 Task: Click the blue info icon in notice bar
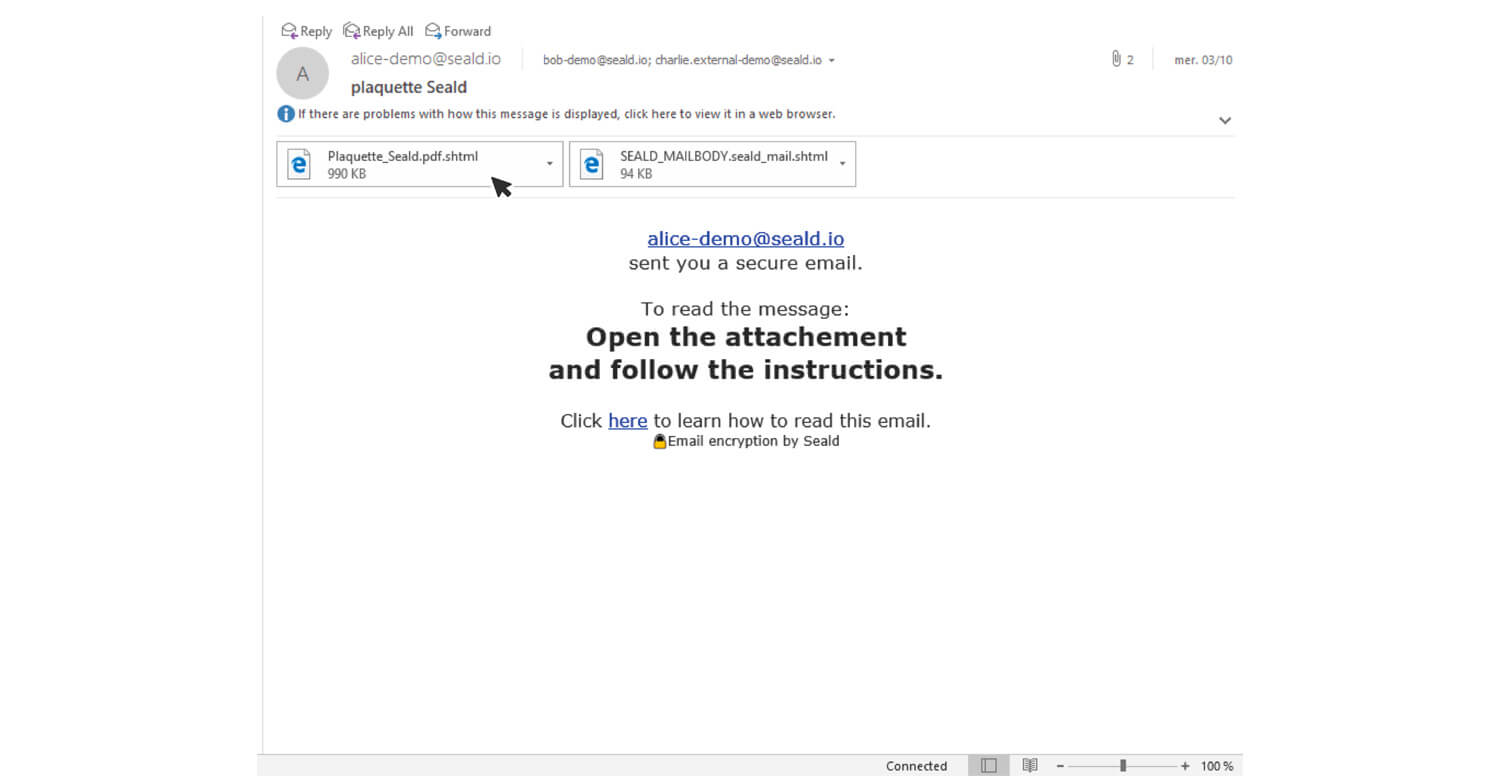tap(286, 114)
